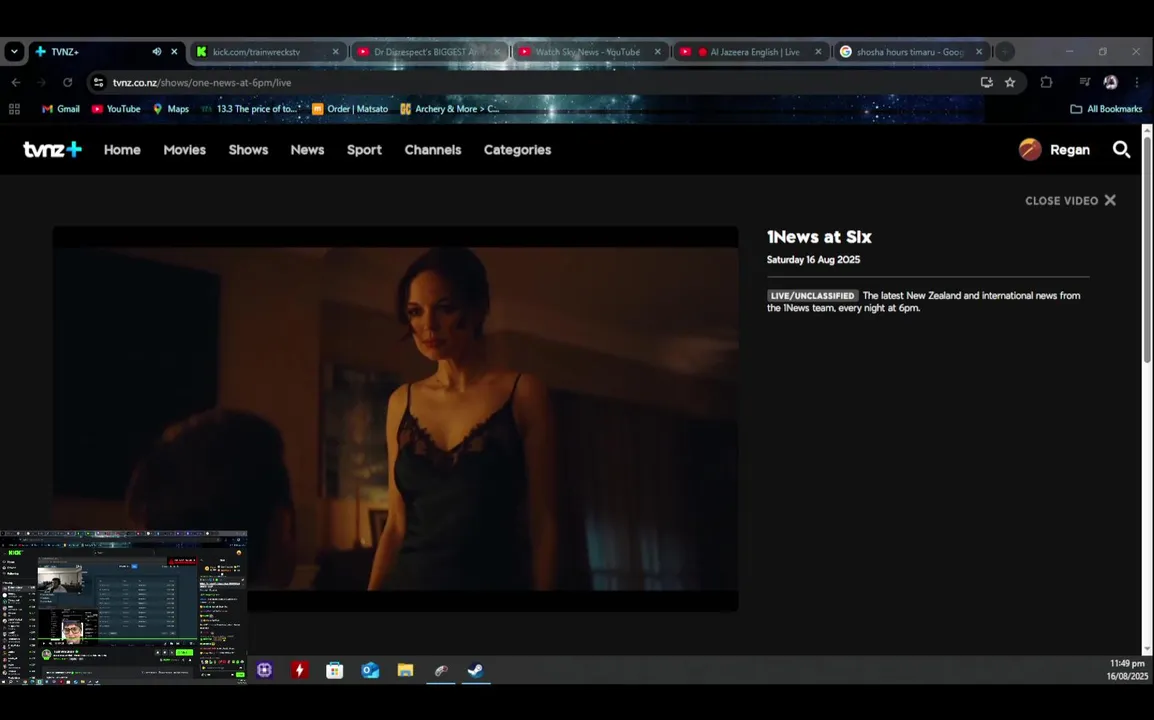Open the apps grid in bookmarks bar
The image size is (1154, 720).
[14, 109]
